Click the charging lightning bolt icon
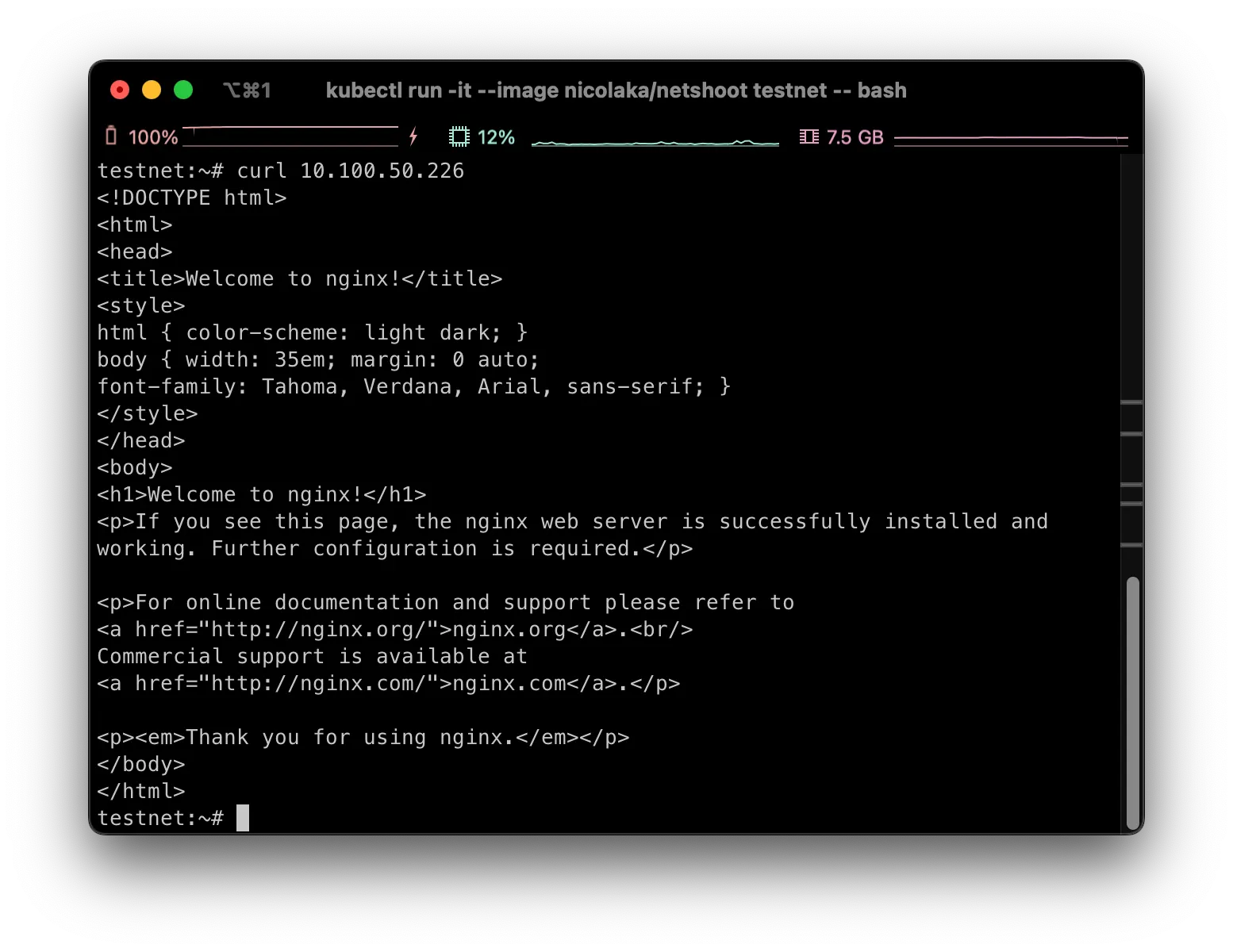Viewport: 1233px width, 952px height. pos(413,136)
